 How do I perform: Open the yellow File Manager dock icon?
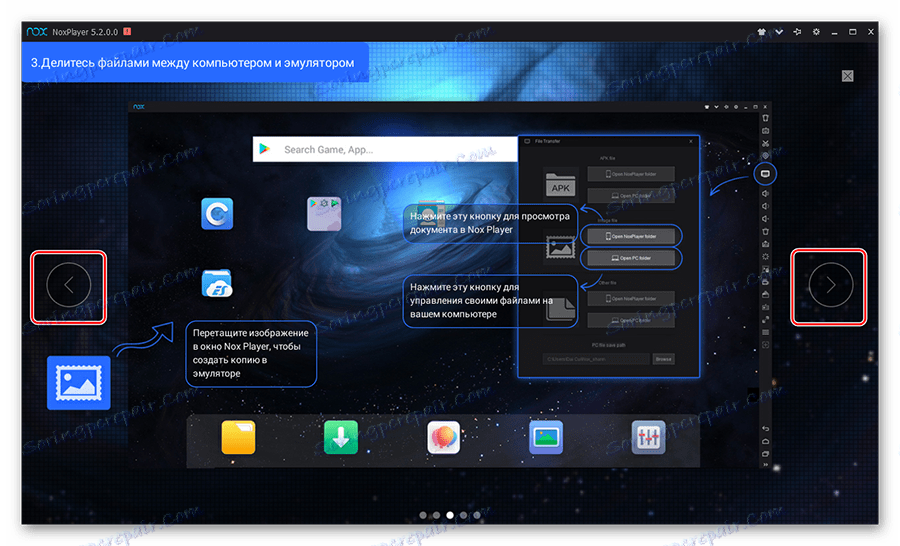(238, 437)
